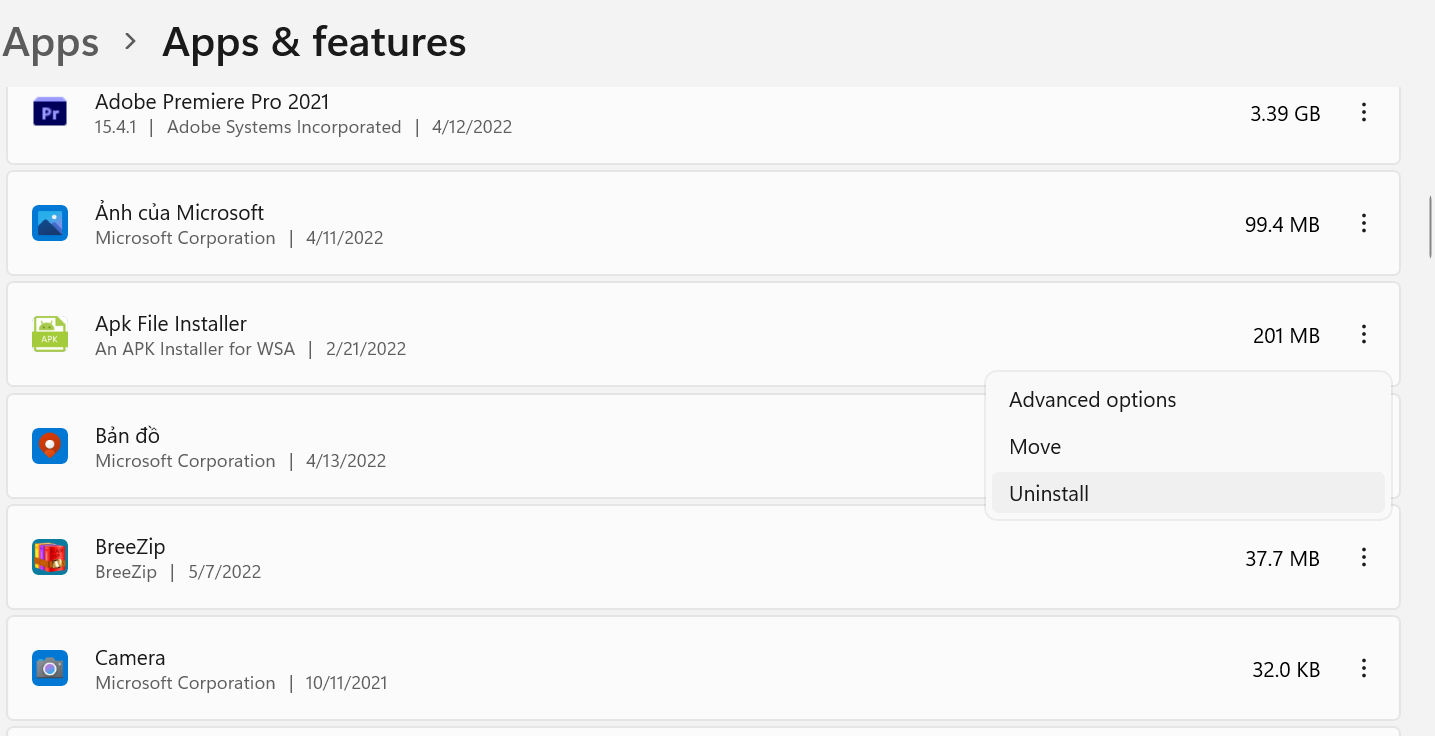
Task: Click the BreeZip app icon
Action: click(50, 557)
